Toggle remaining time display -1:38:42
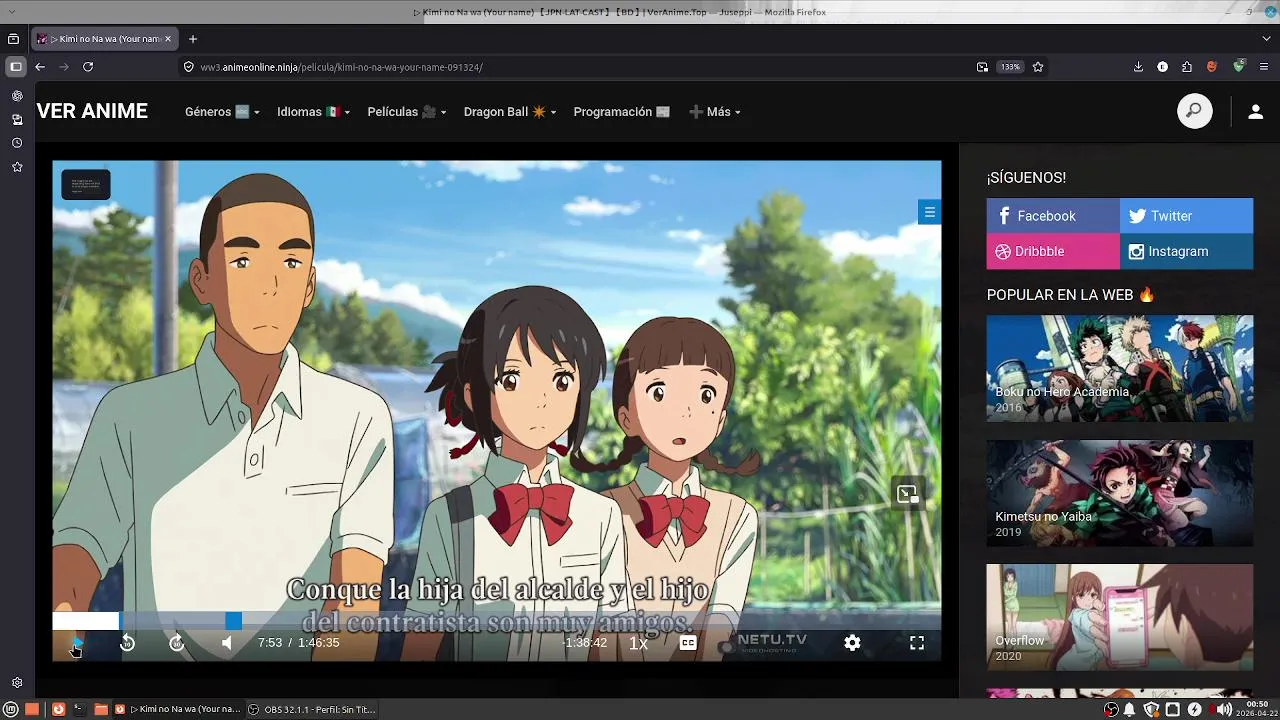This screenshot has height=720, width=1280. (x=585, y=643)
